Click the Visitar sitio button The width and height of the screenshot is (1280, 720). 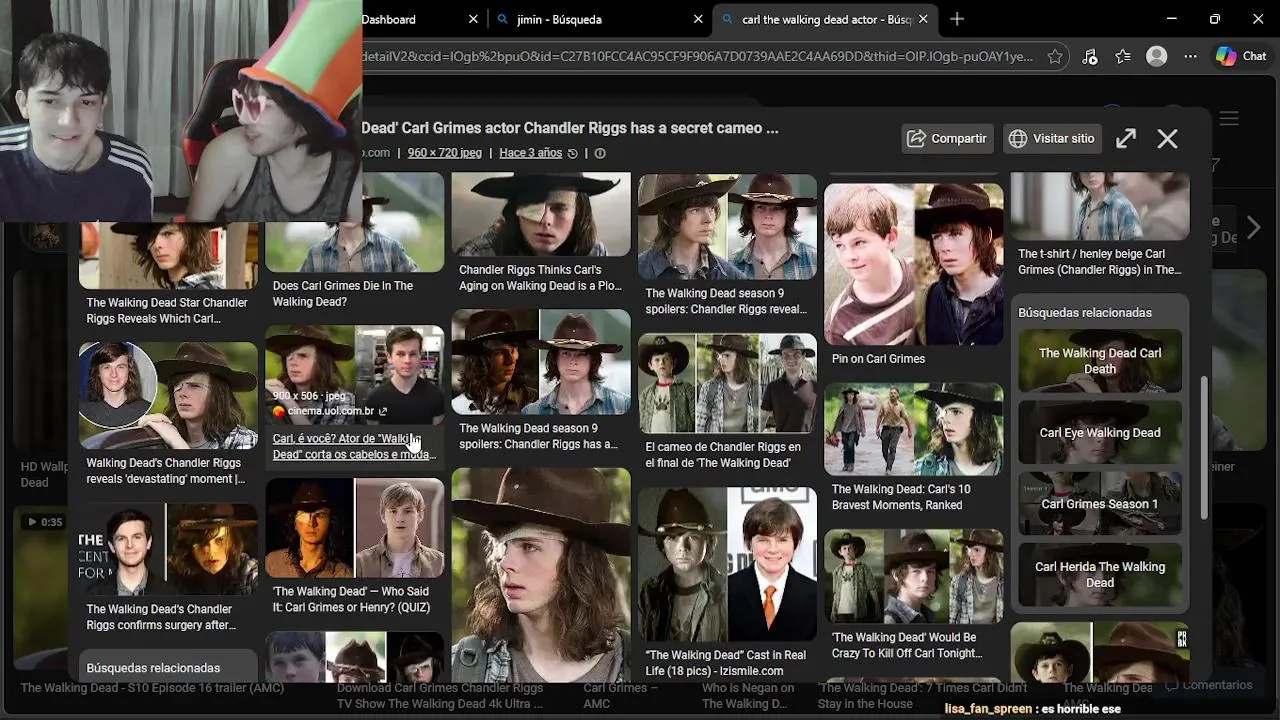click(x=1051, y=139)
